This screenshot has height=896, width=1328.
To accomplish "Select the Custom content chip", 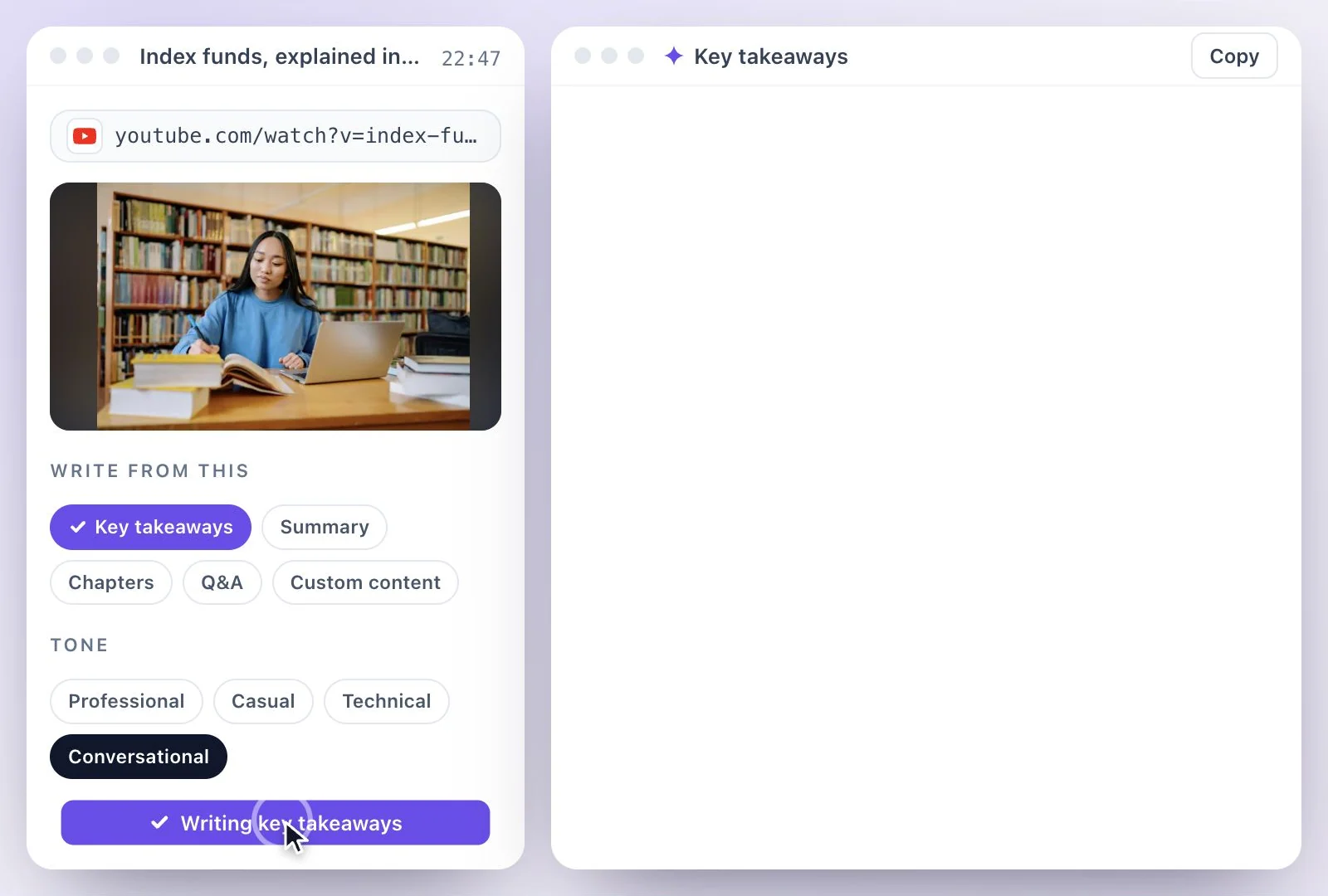I will click(x=365, y=582).
